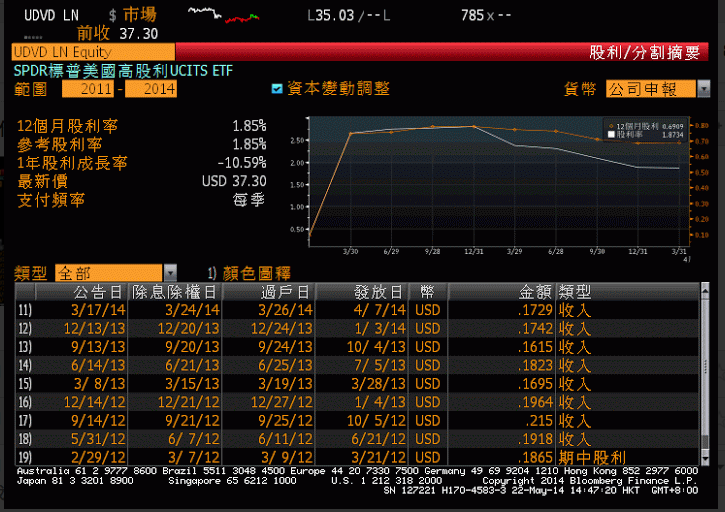Click the 12/31 chart axis label for 2012
The image size is (725, 512).
point(473,252)
